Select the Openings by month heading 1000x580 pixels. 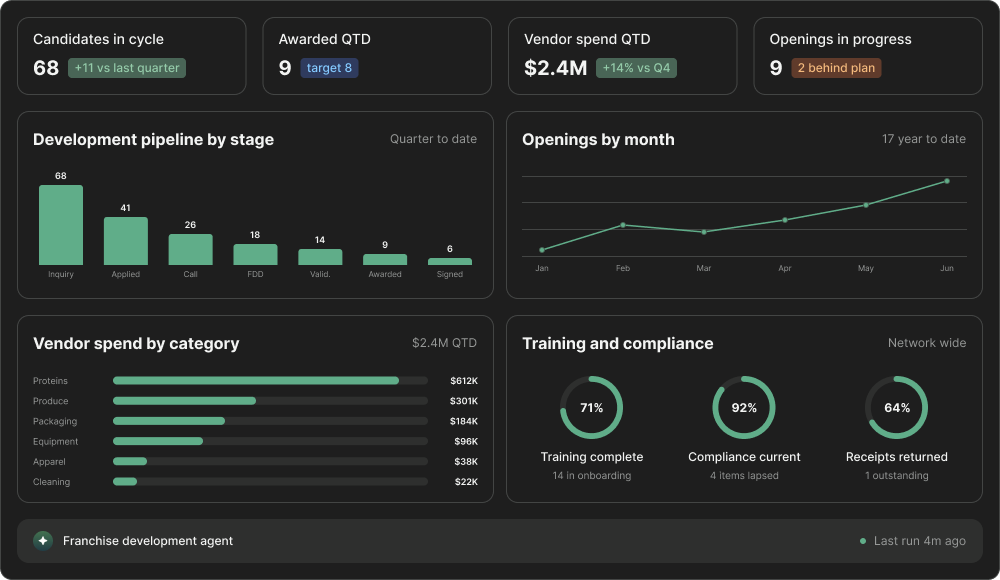[x=598, y=139]
